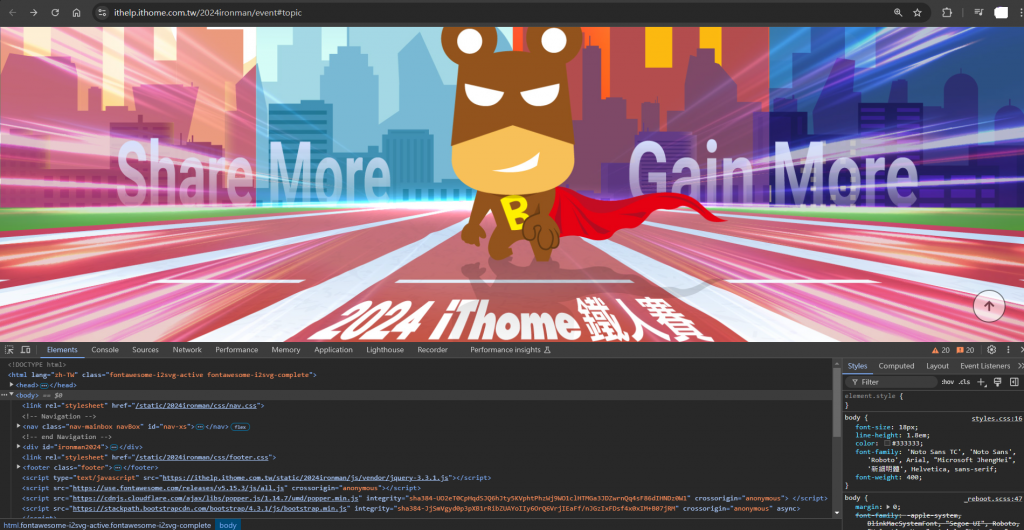Switch to the Elements tab
Image resolution: width=1024 pixels, height=530 pixels.
pos(62,350)
